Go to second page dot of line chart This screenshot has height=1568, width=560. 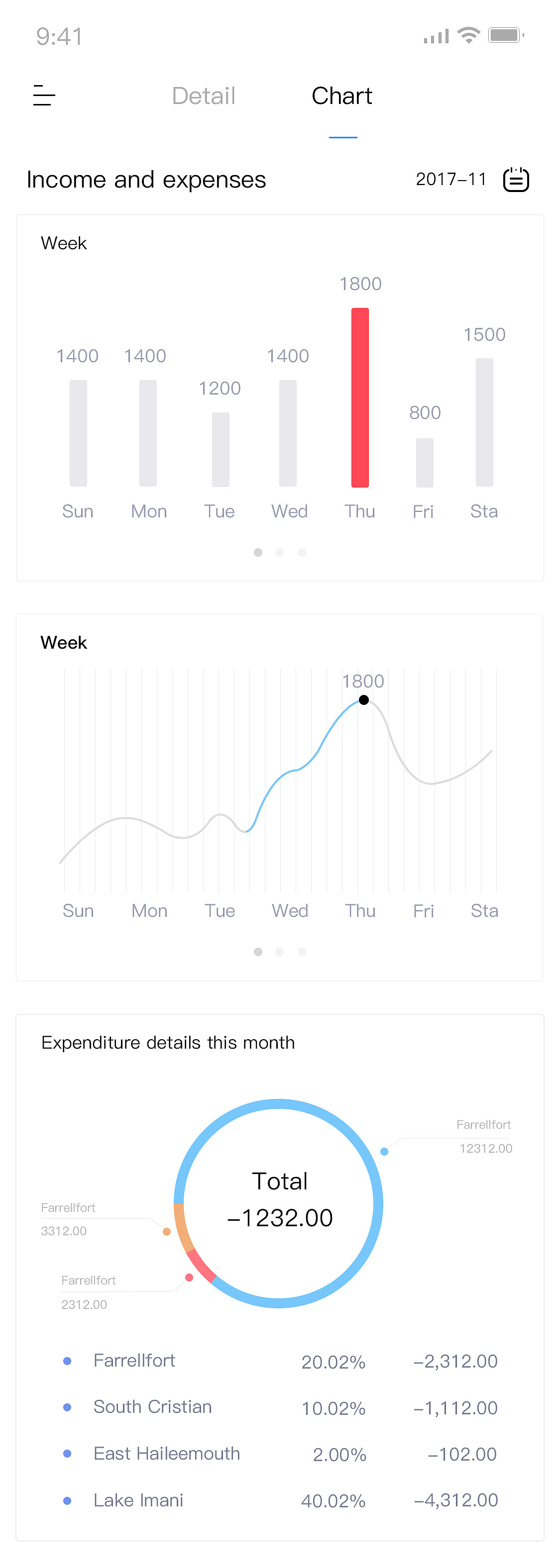pyautogui.click(x=280, y=951)
